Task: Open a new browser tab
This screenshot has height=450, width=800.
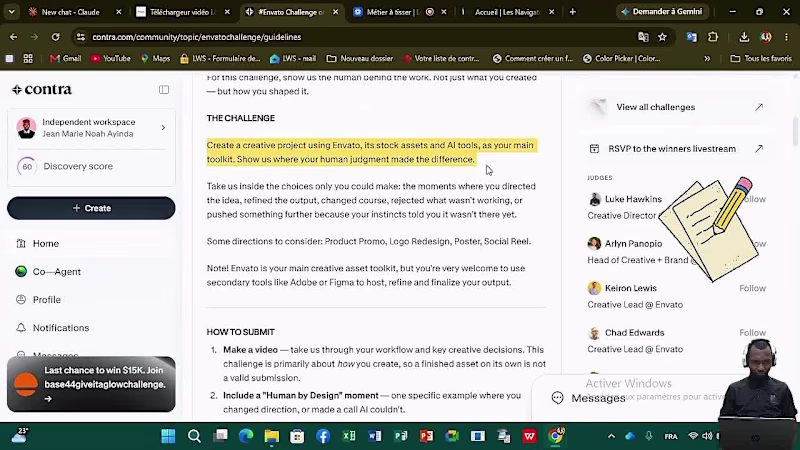Action: [572, 12]
